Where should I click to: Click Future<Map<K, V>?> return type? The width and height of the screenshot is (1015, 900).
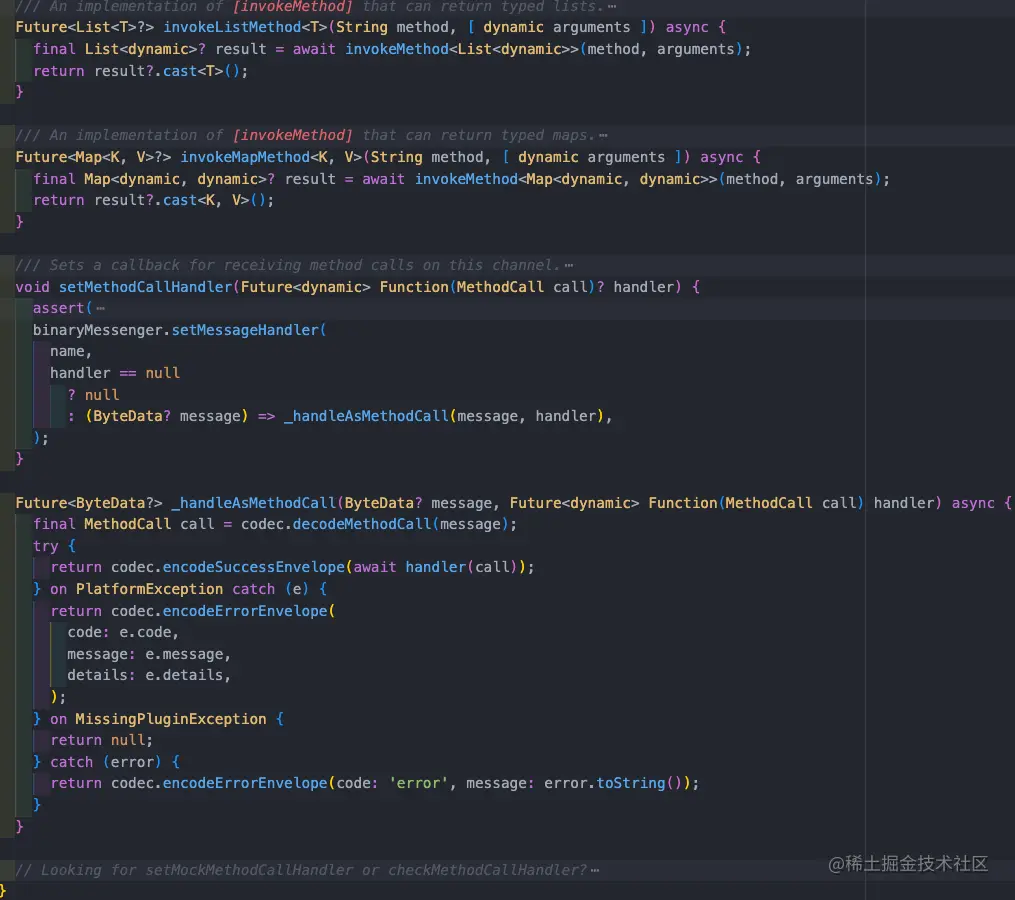pos(93,157)
